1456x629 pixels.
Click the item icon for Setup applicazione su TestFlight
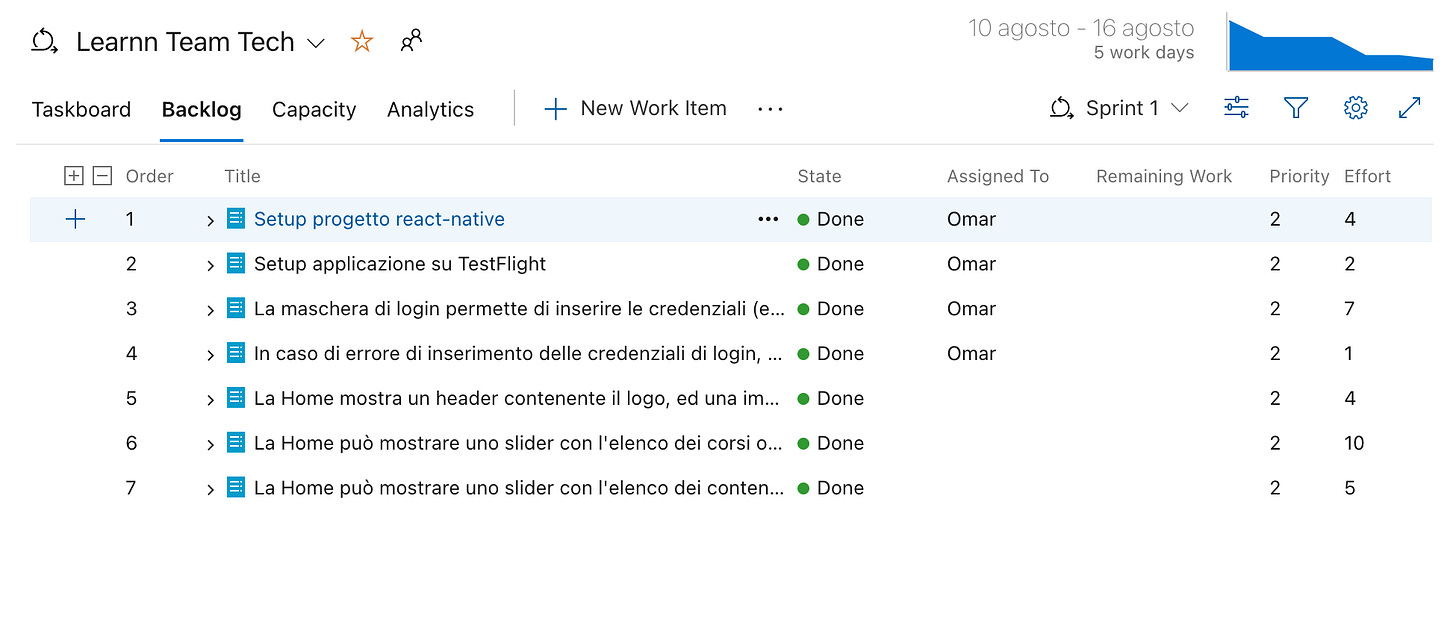click(236, 263)
